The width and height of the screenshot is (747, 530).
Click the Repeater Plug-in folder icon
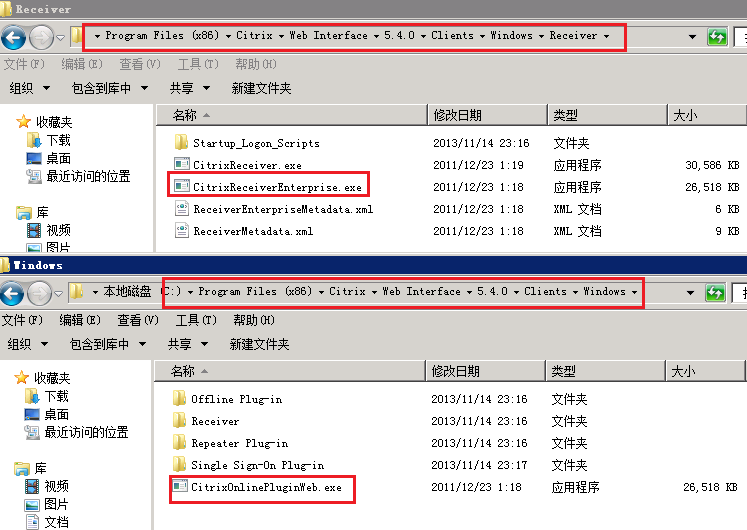click(179, 442)
